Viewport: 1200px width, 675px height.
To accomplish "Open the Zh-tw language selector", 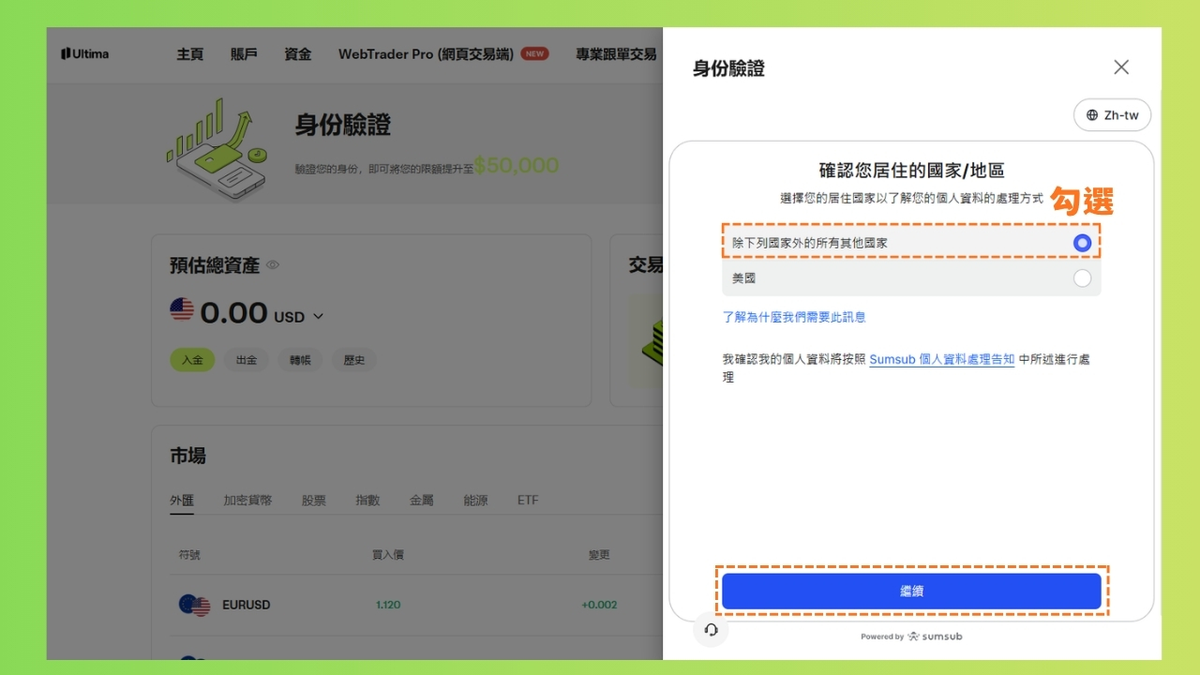I will pyautogui.click(x=1112, y=115).
